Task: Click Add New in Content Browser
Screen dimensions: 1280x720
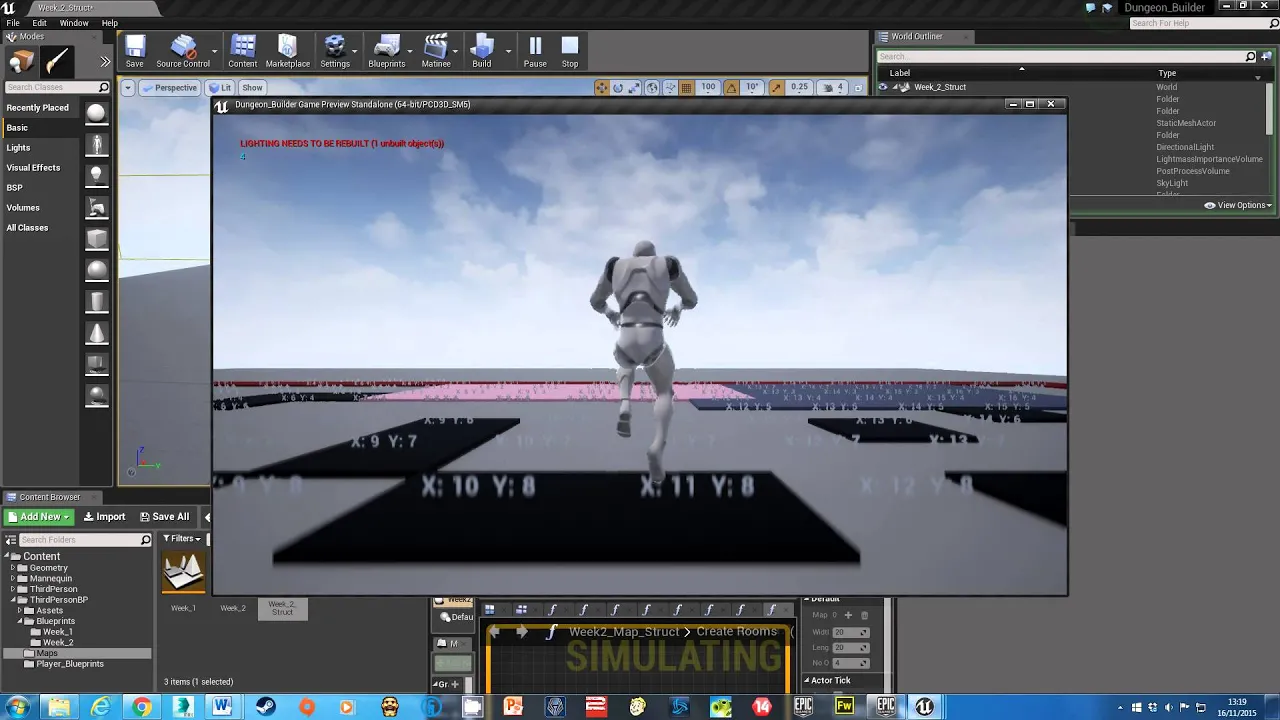Action: (x=39, y=517)
